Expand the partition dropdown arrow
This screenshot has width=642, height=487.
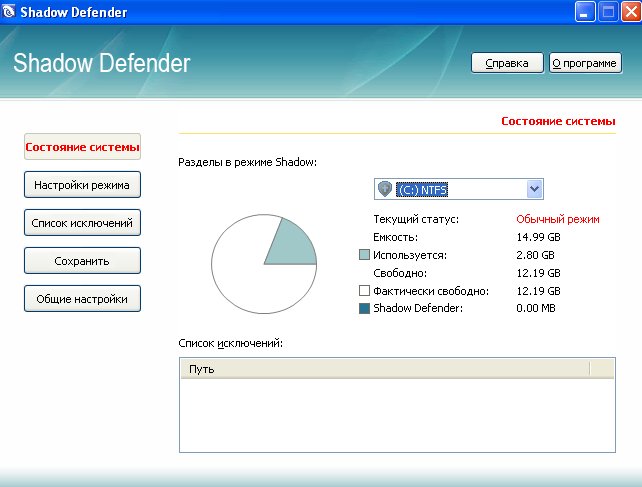point(534,189)
